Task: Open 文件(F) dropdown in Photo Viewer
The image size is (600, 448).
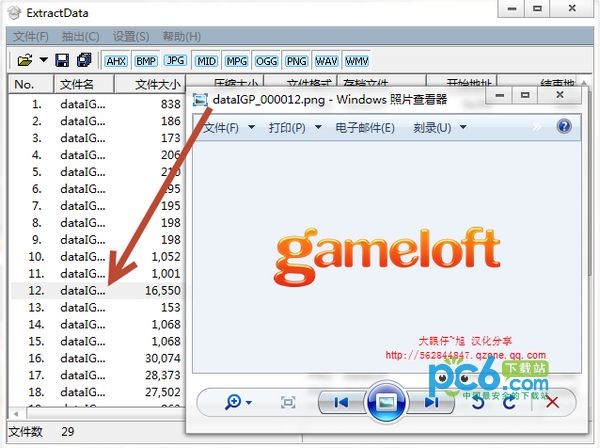Action: coord(229,127)
